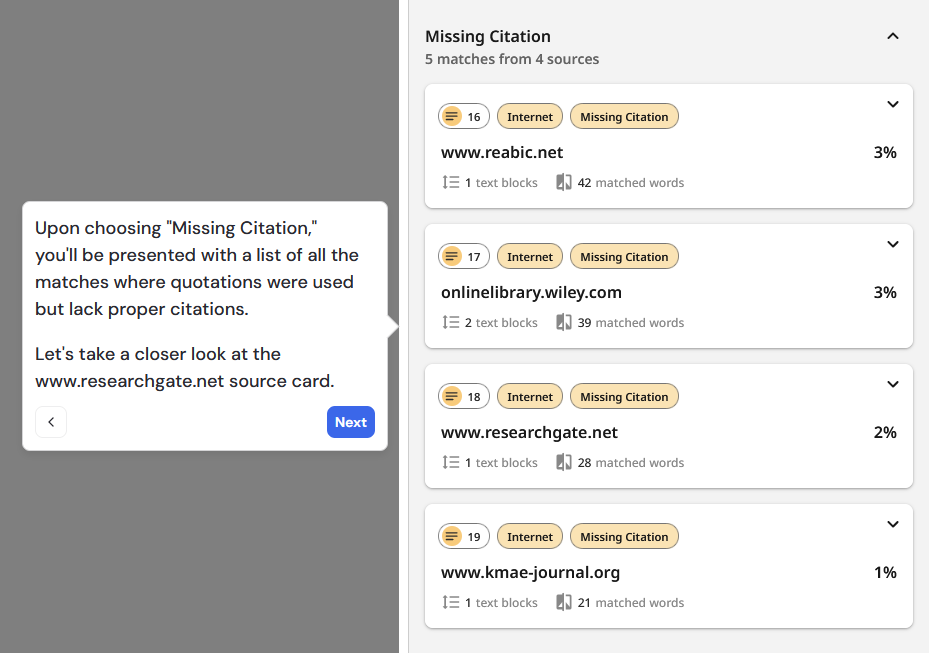Click text blocks icon on www.reabic.net card
929x653 pixels.
point(451,183)
